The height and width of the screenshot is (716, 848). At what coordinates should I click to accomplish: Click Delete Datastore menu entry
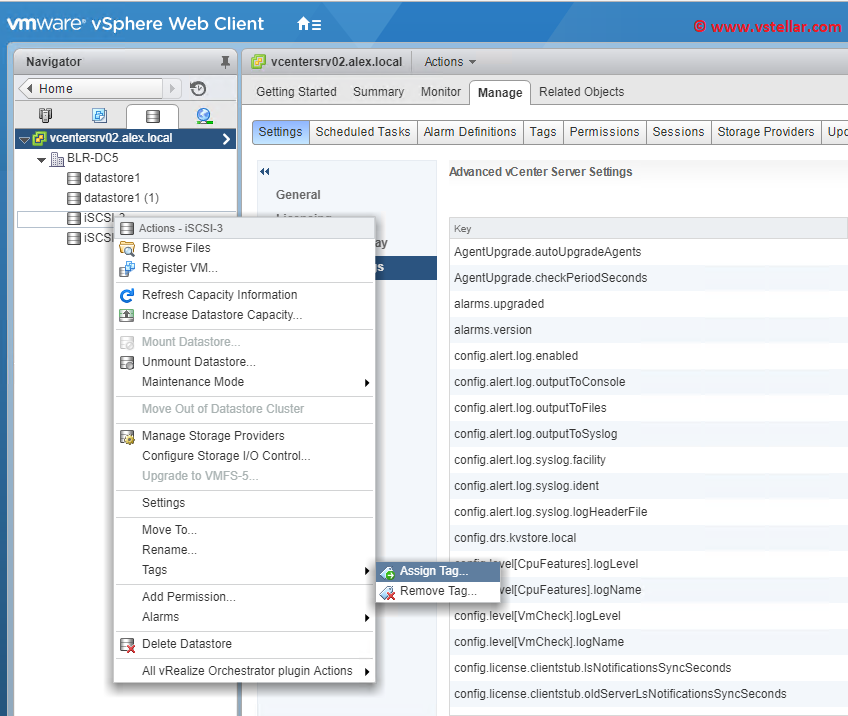pos(186,644)
